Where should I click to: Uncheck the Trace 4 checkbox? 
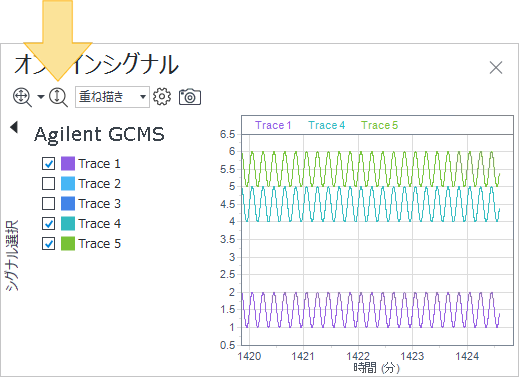click(x=49, y=224)
